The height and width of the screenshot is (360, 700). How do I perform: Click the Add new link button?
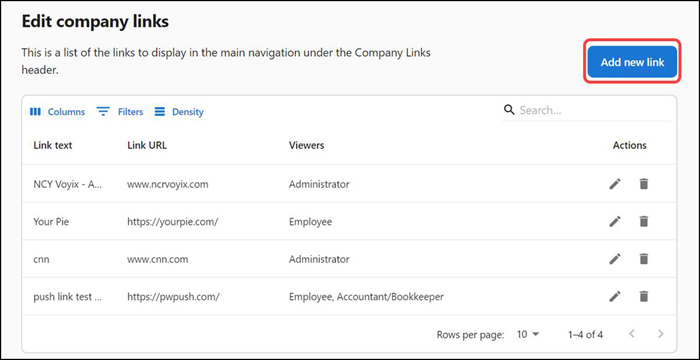(632, 62)
